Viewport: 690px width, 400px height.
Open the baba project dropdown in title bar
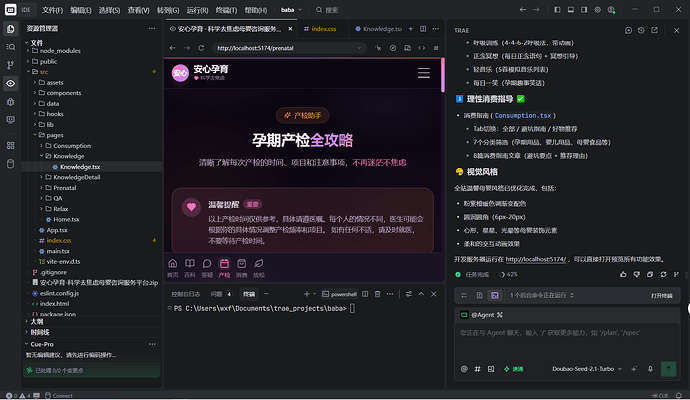tap(291, 10)
